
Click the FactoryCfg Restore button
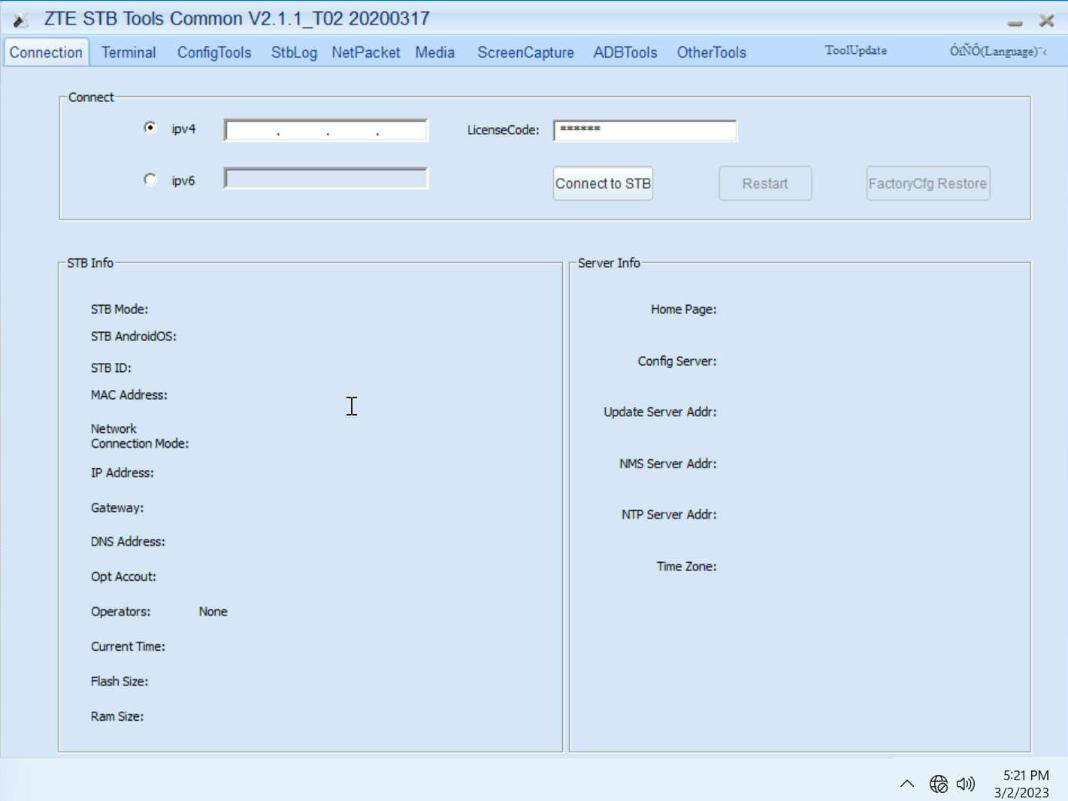coord(928,184)
